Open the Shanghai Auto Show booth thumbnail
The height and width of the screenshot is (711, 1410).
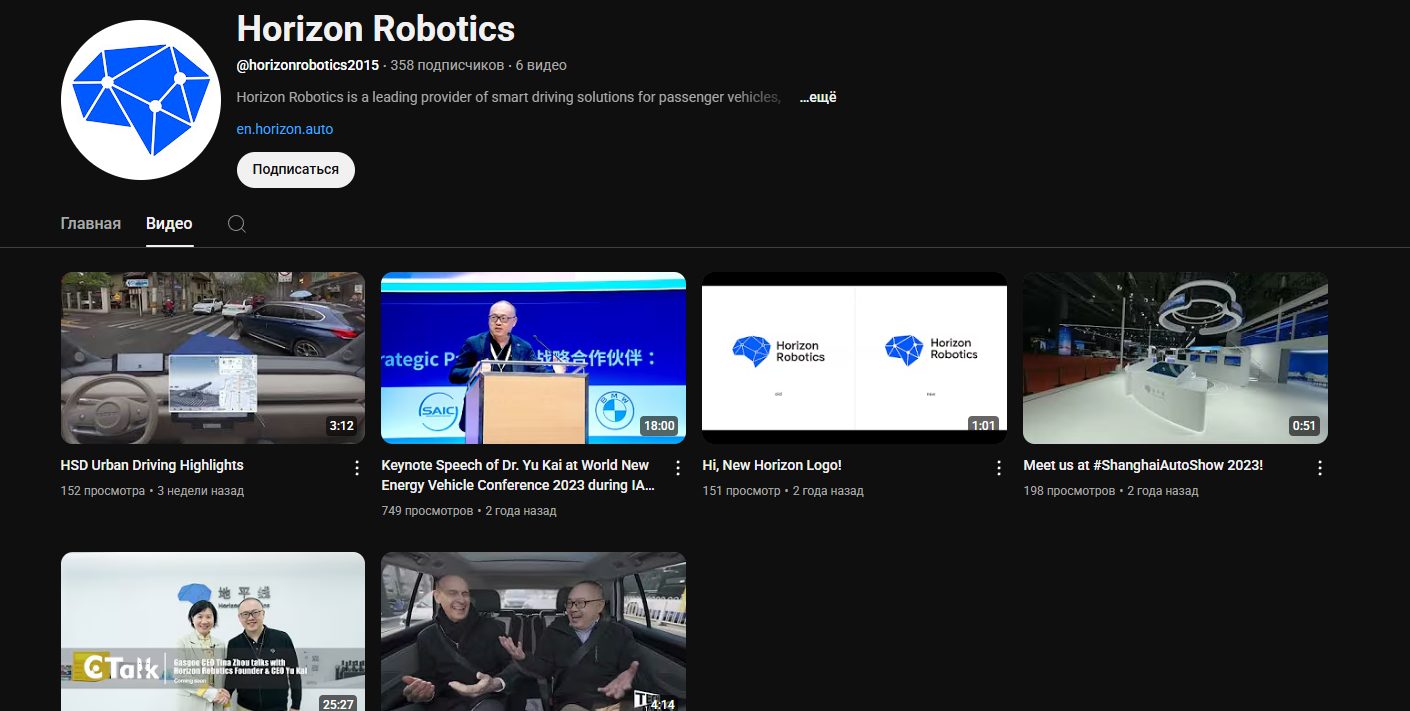1175,358
